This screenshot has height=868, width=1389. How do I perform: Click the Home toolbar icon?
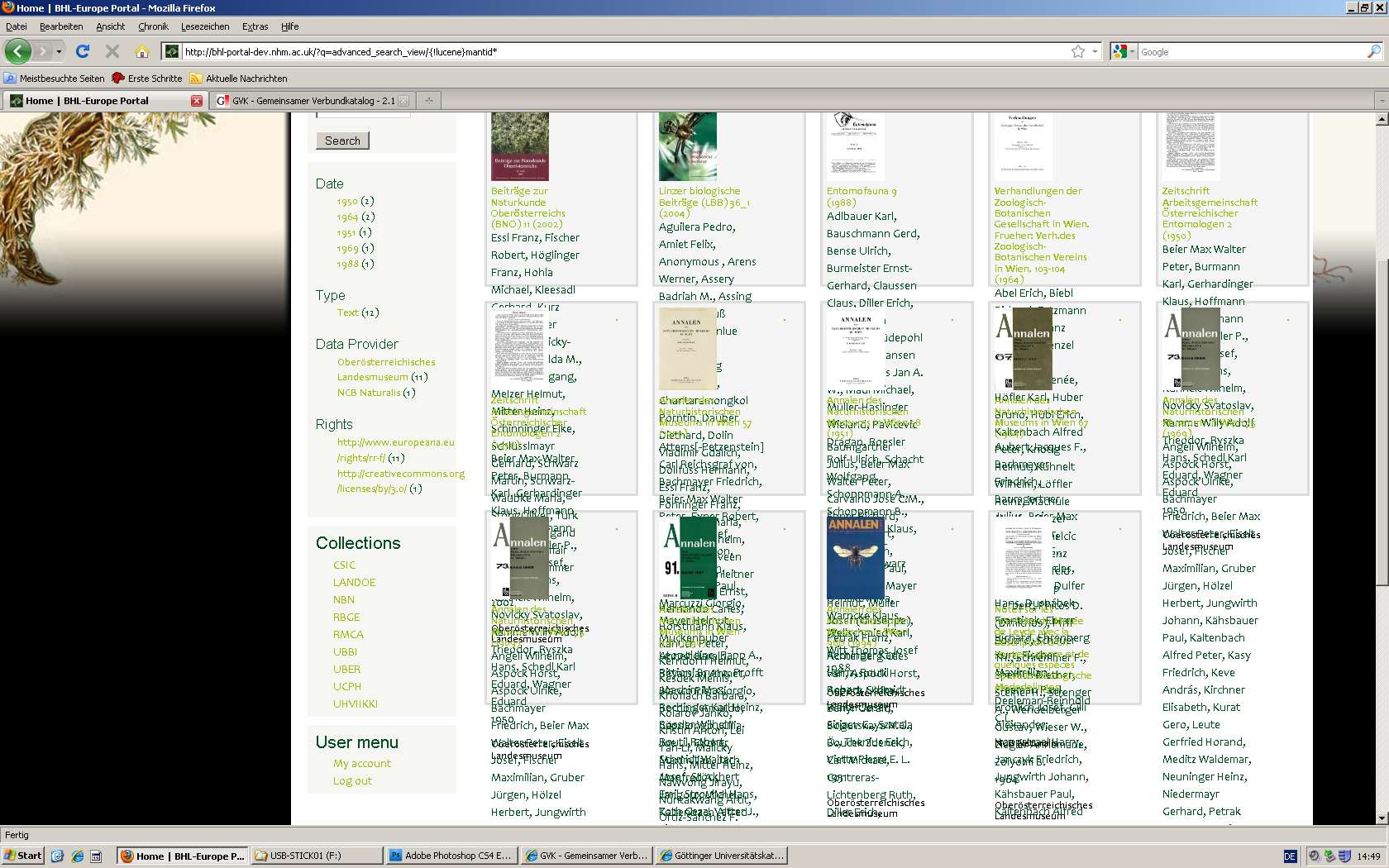pos(142,51)
